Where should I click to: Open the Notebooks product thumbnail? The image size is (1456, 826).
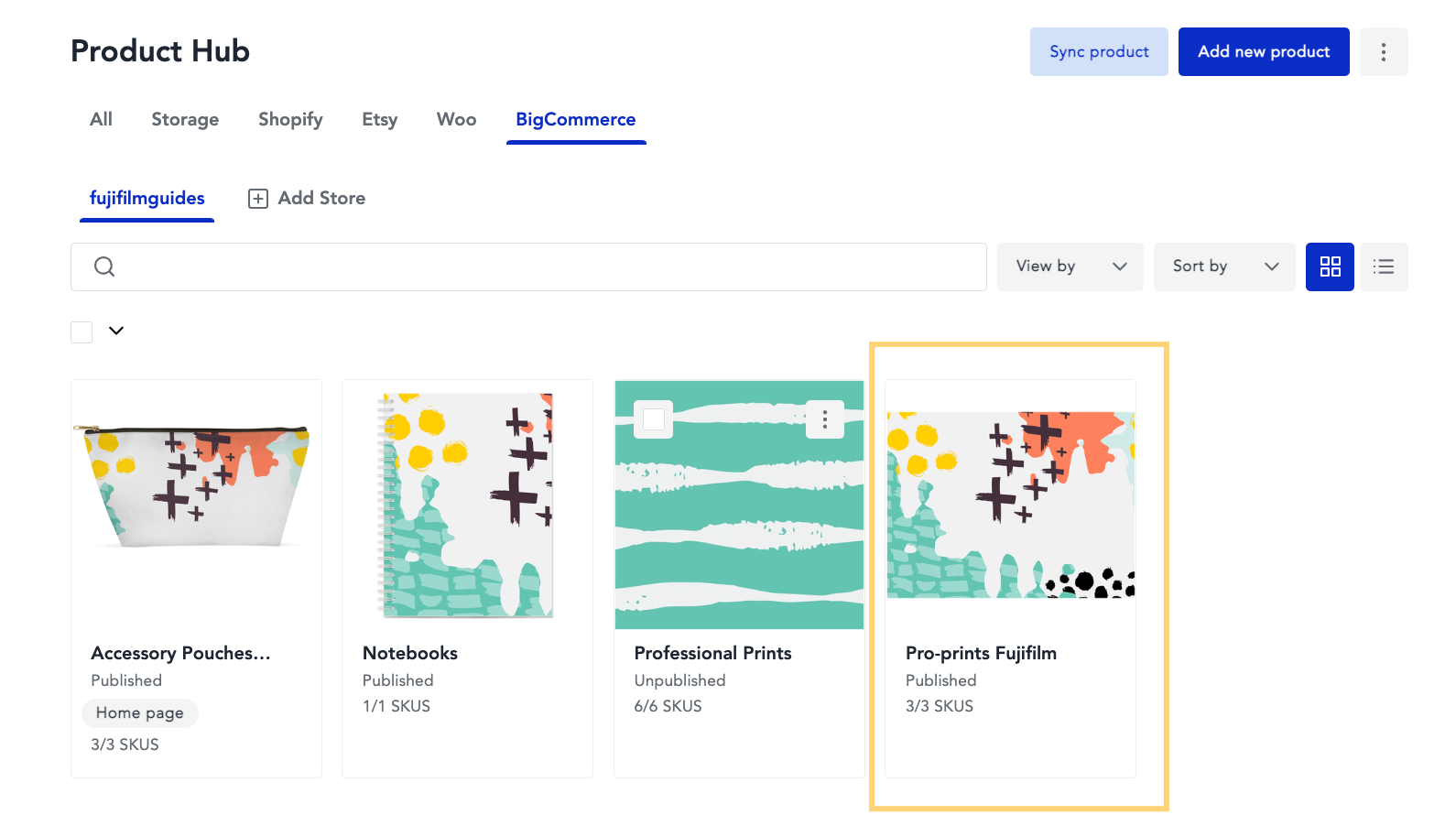[x=467, y=505]
